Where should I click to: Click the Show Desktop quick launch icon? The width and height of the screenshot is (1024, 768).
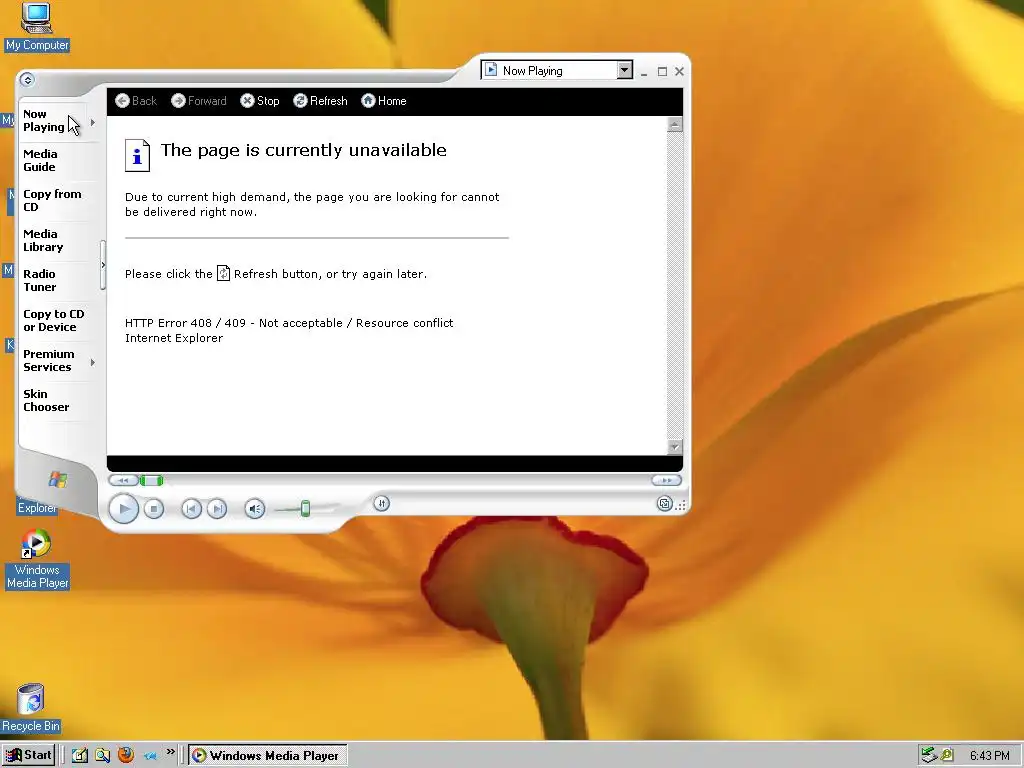pos(79,756)
